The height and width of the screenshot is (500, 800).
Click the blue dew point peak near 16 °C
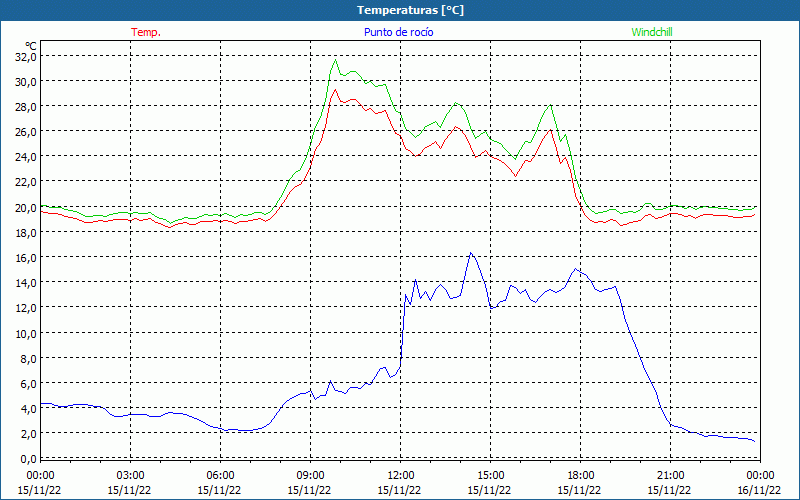click(470, 253)
